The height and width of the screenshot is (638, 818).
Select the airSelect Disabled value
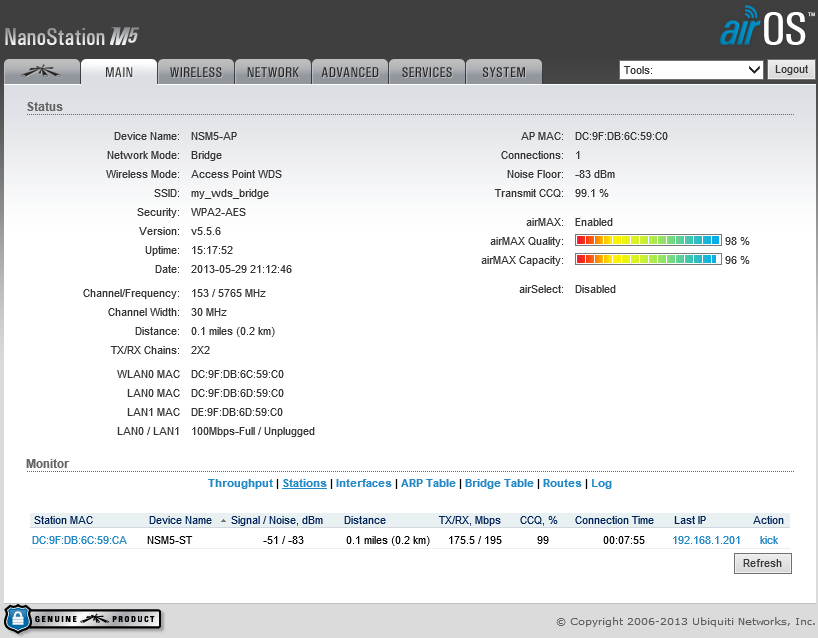pos(595,289)
